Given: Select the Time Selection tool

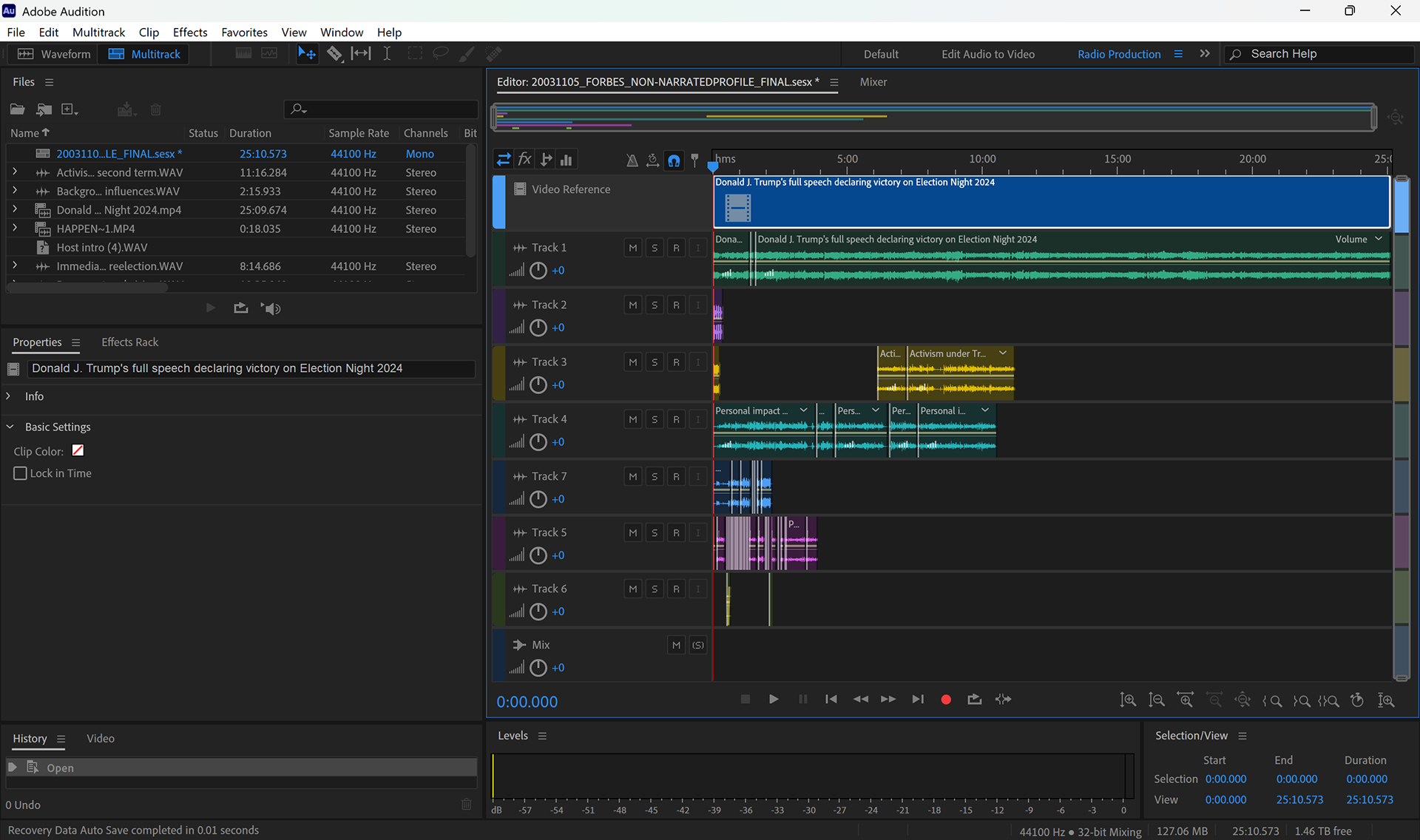Looking at the screenshot, I should (387, 54).
